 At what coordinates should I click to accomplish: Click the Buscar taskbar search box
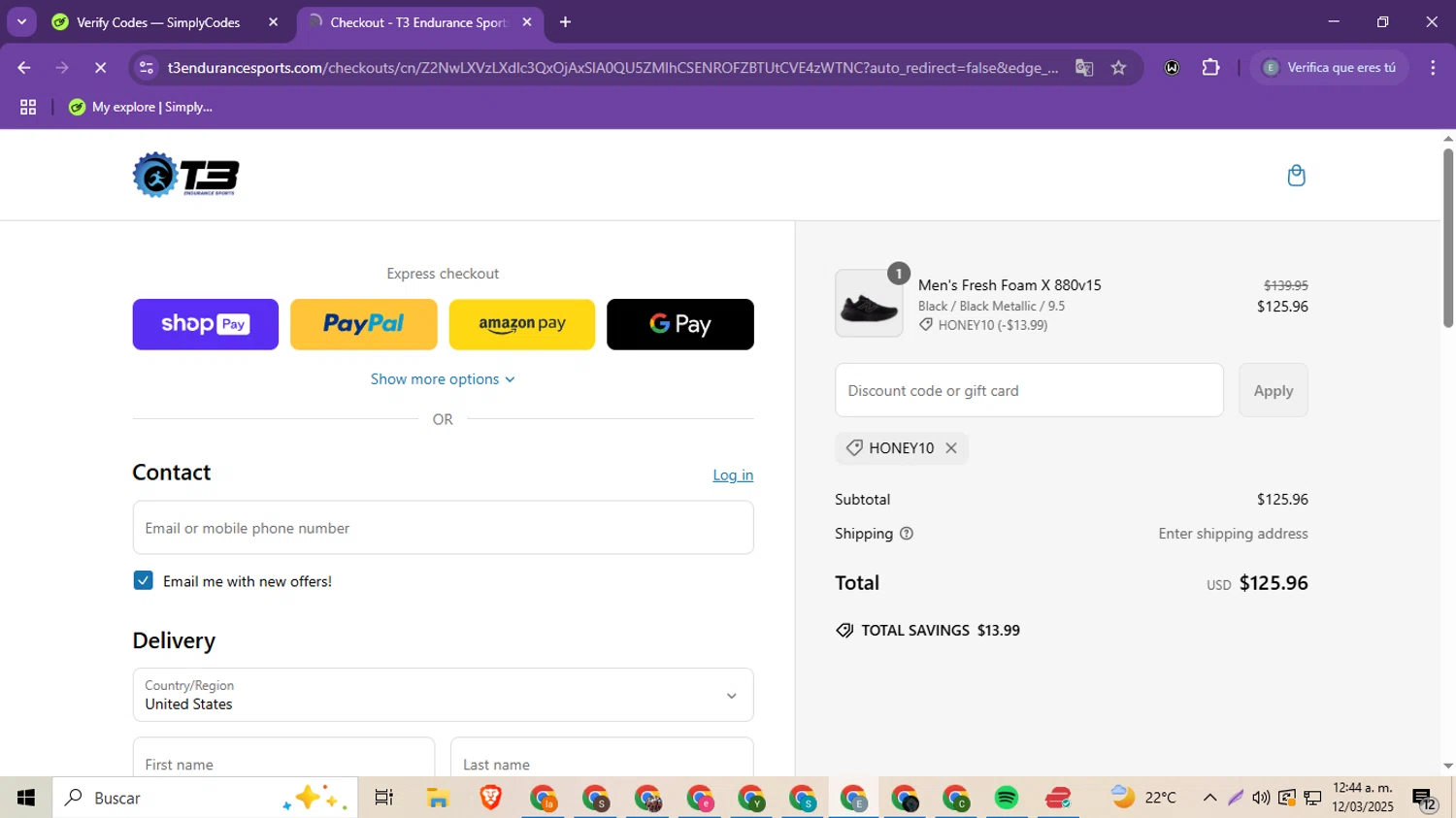click(205, 798)
